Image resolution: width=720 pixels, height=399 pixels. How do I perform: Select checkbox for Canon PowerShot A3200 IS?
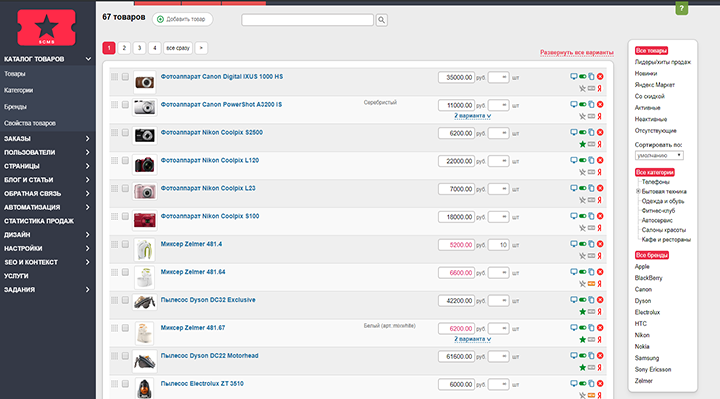tap(125, 105)
